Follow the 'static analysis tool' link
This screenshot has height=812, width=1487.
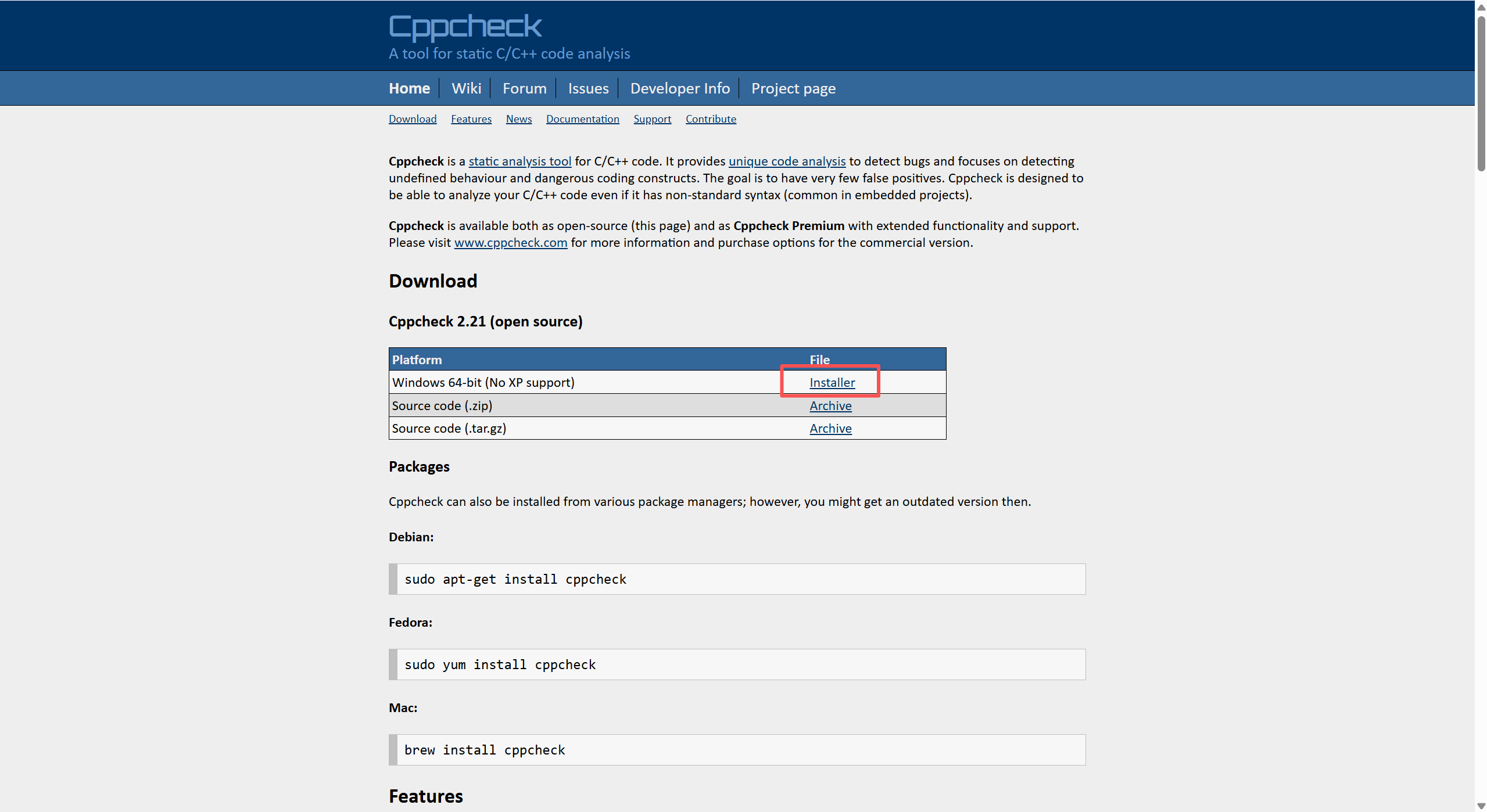(520, 161)
